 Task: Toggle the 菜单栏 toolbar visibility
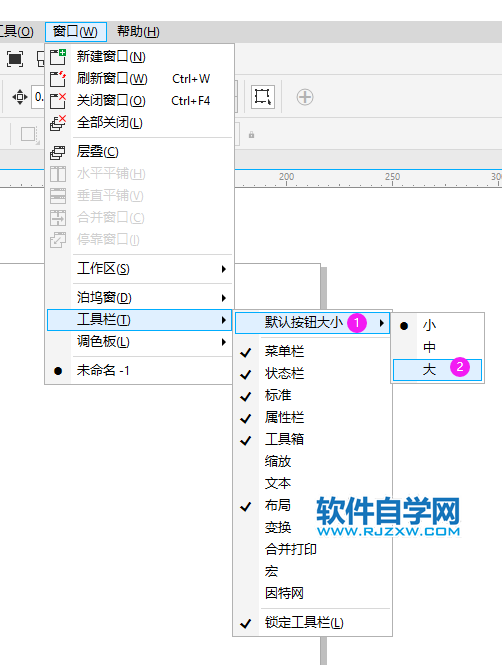pyautogui.click(x=312, y=352)
